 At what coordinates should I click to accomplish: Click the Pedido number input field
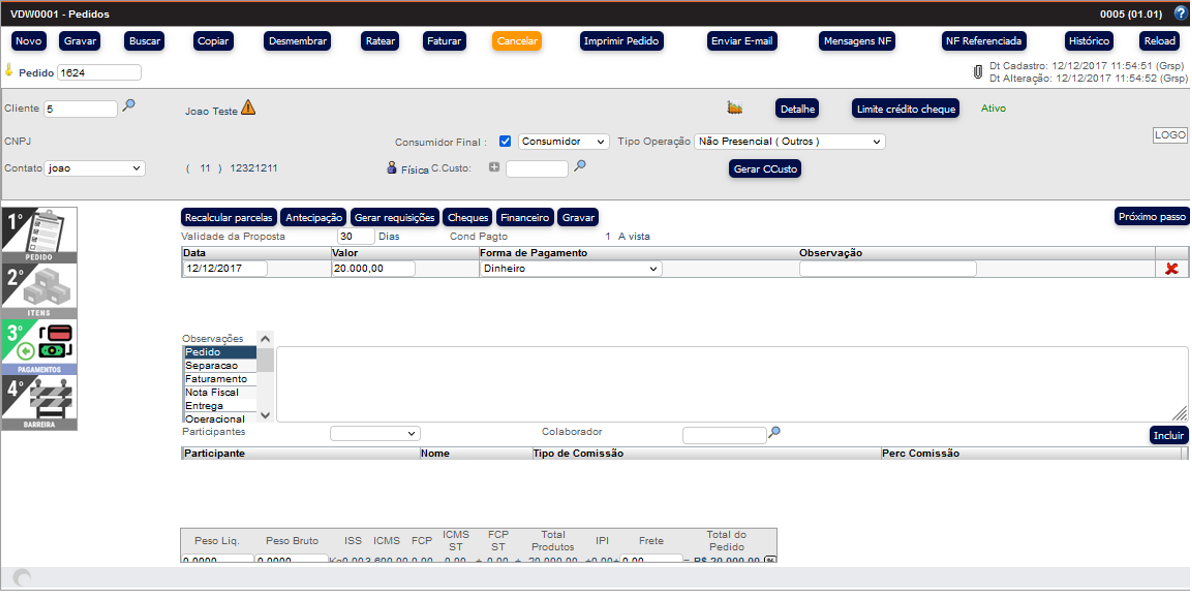coord(99,73)
